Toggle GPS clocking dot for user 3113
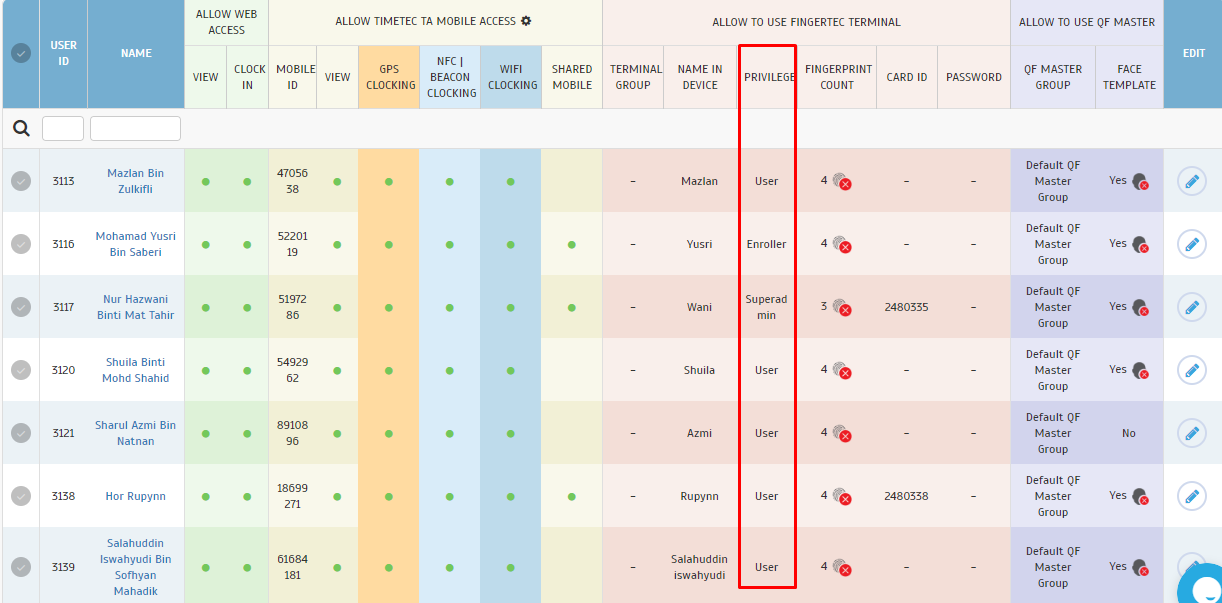The width and height of the screenshot is (1222, 603). click(389, 181)
